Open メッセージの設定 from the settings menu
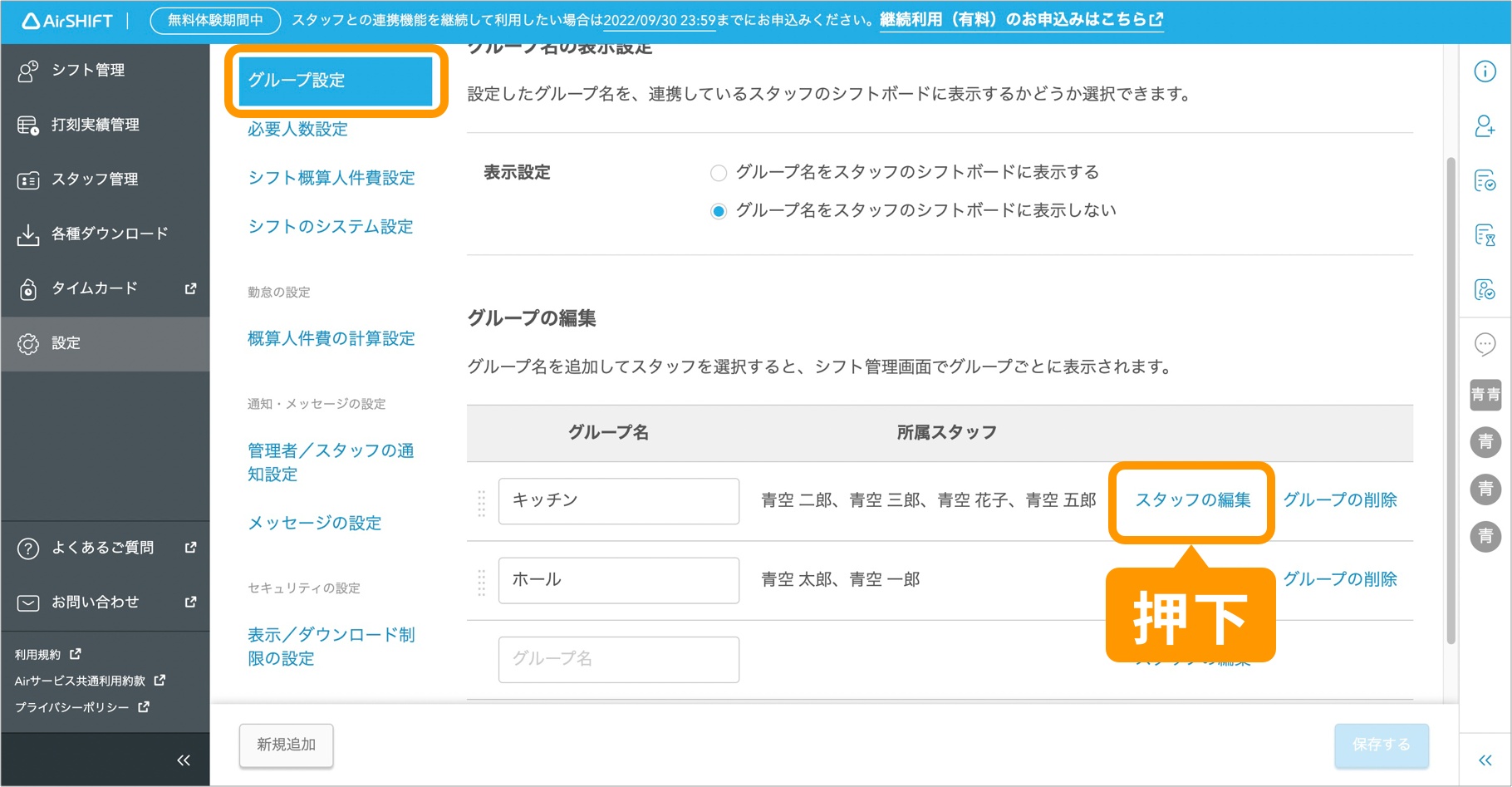Image resolution: width=1512 pixels, height=787 pixels. 313,523
